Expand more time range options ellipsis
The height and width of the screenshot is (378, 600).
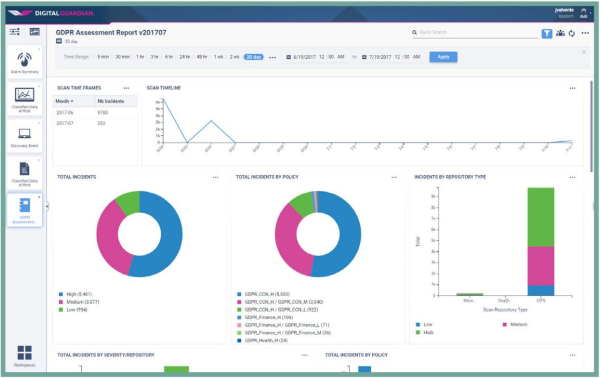click(x=272, y=57)
